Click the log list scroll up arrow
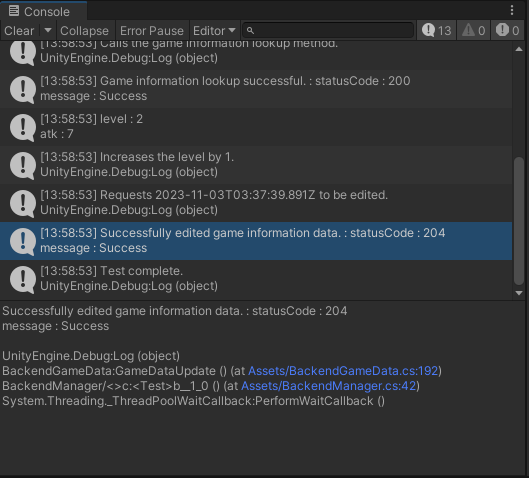The image size is (529, 478). [x=519, y=49]
